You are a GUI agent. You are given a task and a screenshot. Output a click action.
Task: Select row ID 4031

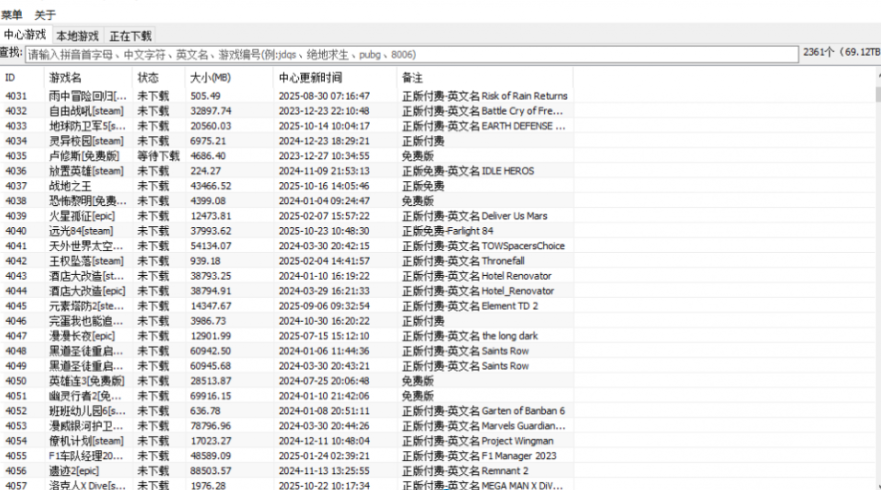pos(16,96)
